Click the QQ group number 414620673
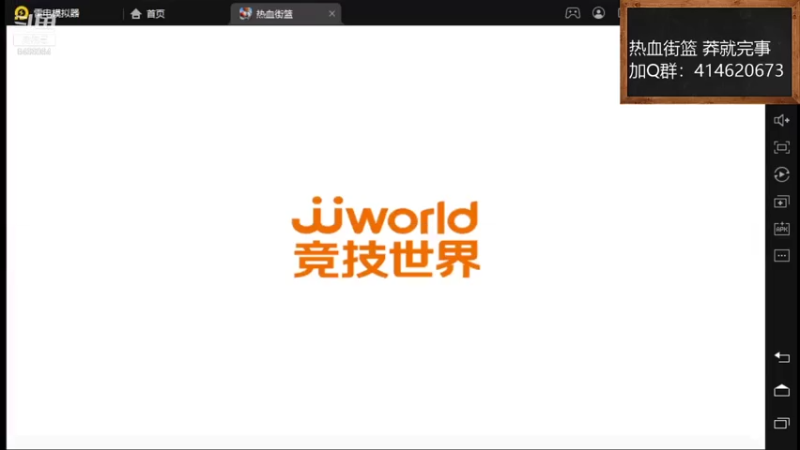The image size is (800, 450). click(x=738, y=70)
